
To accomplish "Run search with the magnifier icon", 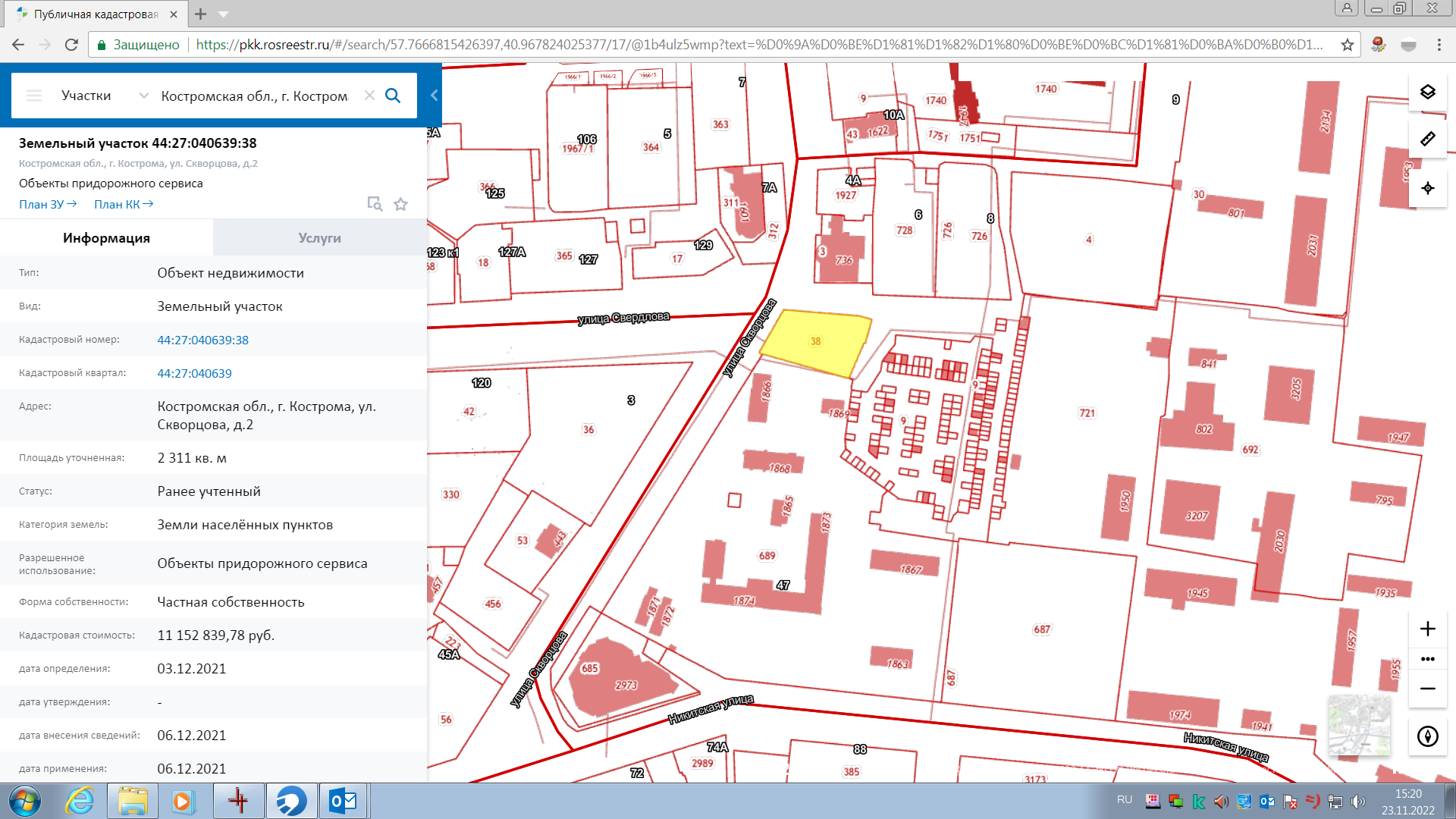I will tap(393, 96).
